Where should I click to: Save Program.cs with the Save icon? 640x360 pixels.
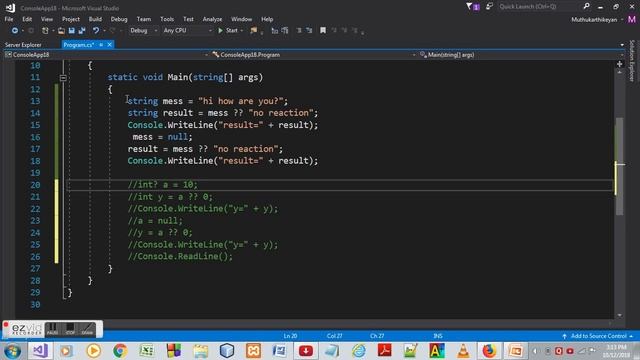coord(71,31)
